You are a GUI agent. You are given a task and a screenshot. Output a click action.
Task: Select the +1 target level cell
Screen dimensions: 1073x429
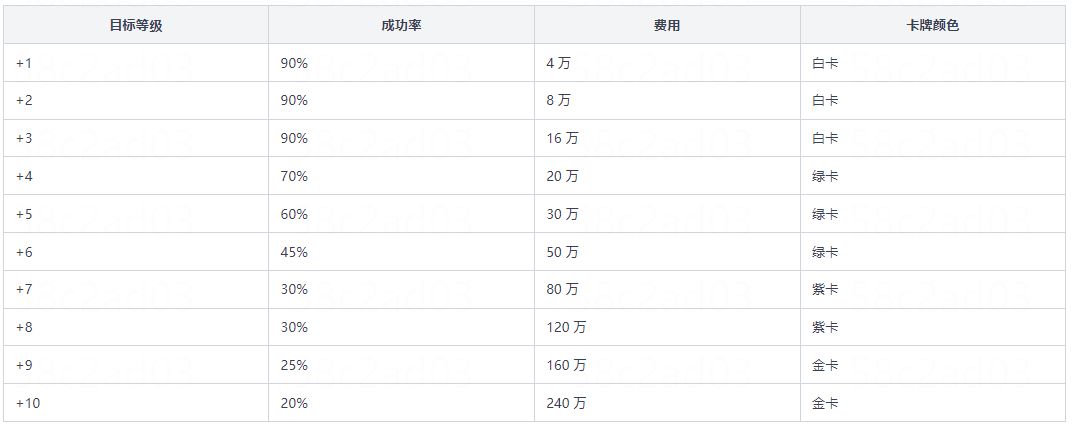pyautogui.click(x=24, y=63)
